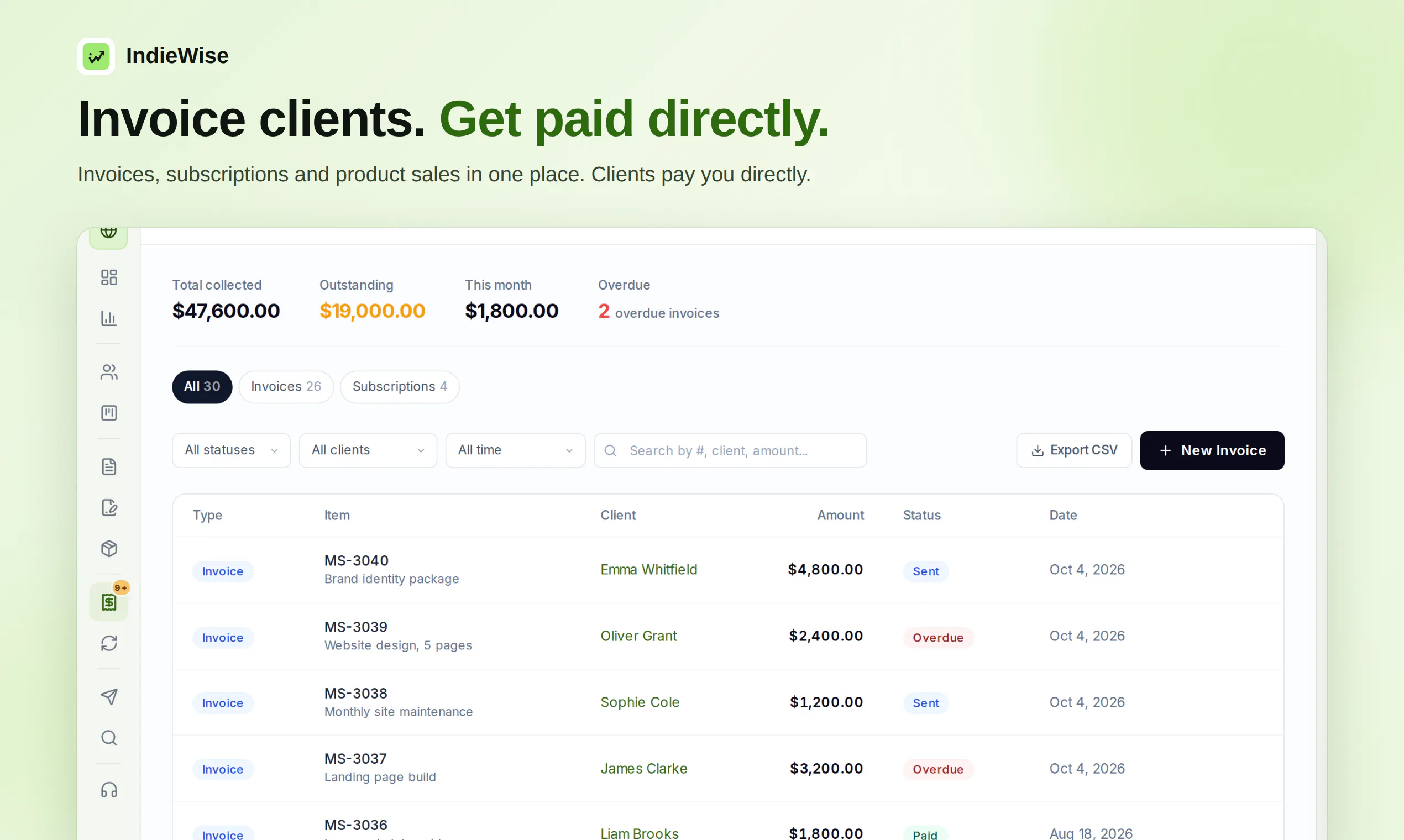
Task: Expand the All statuses dropdown
Action: pyautogui.click(x=232, y=450)
